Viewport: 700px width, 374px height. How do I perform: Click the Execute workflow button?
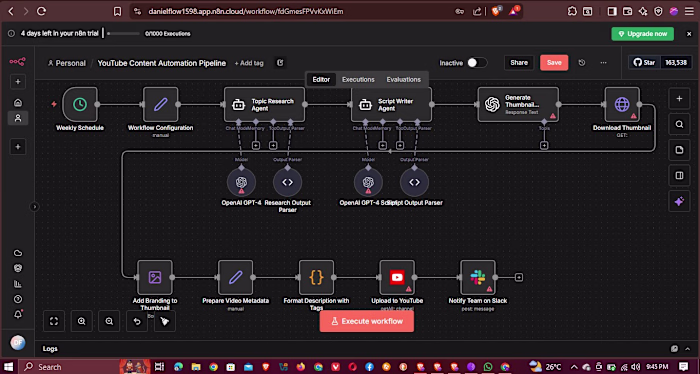pyautogui.click(x=367, y=321)
